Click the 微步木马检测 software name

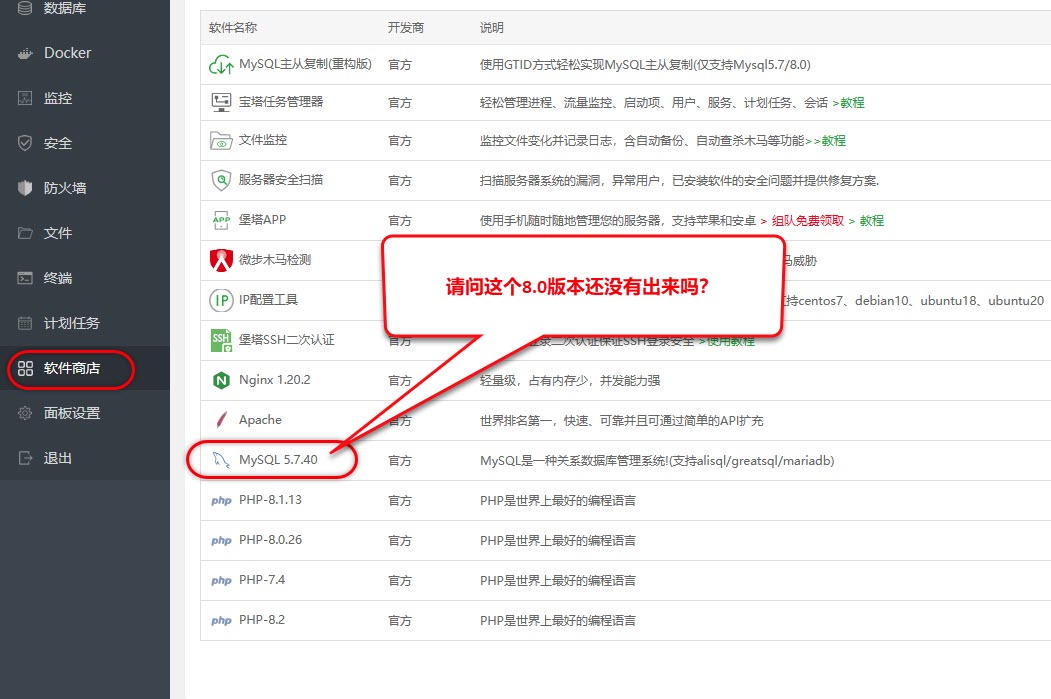point(275,260)
